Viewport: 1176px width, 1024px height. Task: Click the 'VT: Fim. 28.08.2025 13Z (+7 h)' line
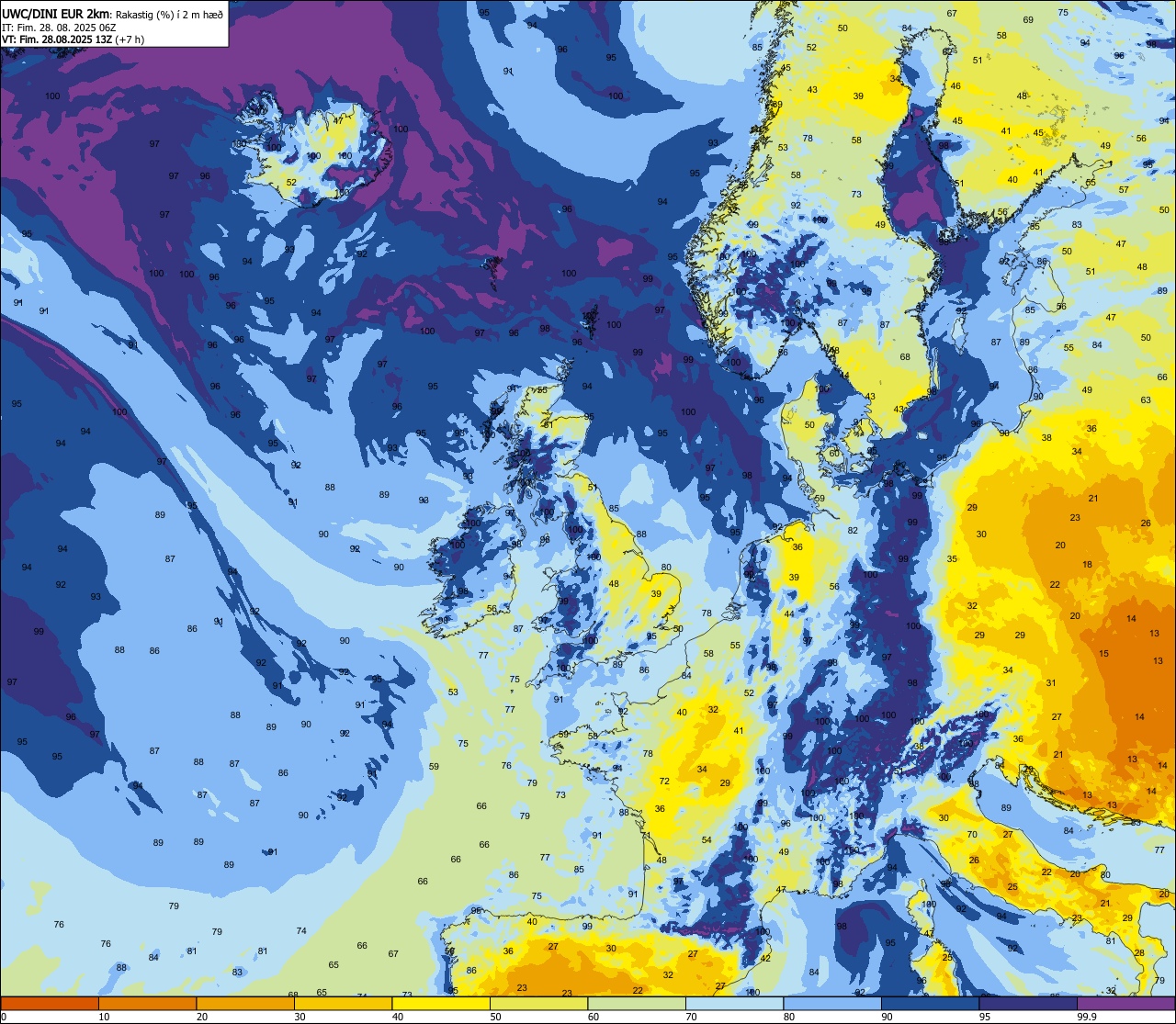[x=73, y=39]
